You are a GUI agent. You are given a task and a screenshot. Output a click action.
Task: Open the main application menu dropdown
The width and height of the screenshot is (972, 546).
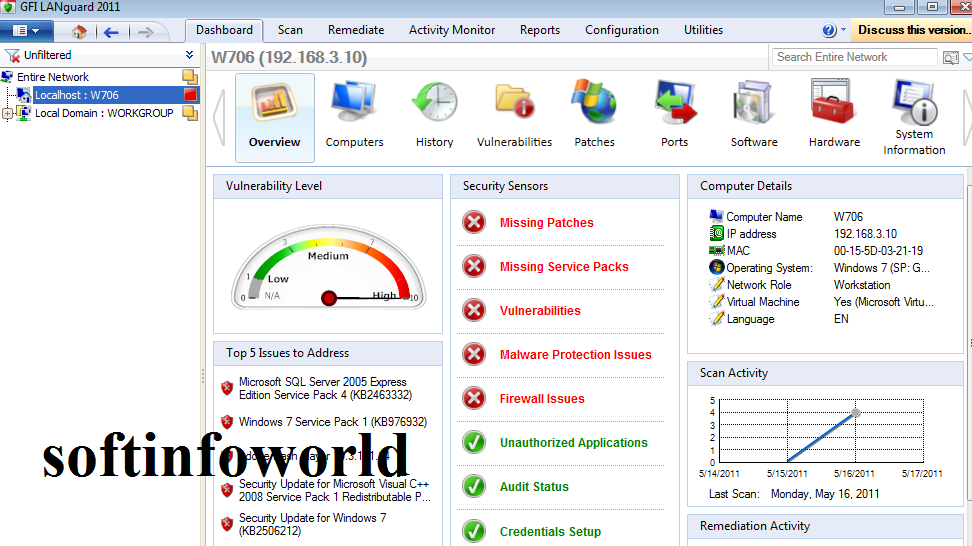27,30
